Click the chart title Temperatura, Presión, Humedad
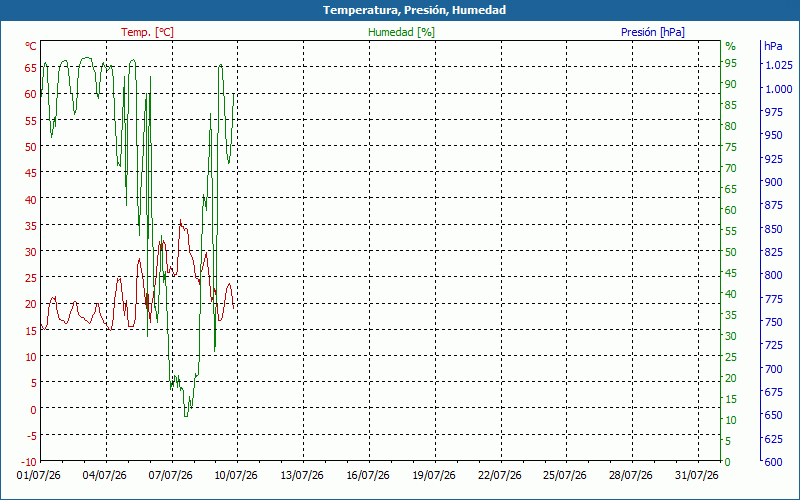Screen dimensions: 800x500 (x=414, y=10)
